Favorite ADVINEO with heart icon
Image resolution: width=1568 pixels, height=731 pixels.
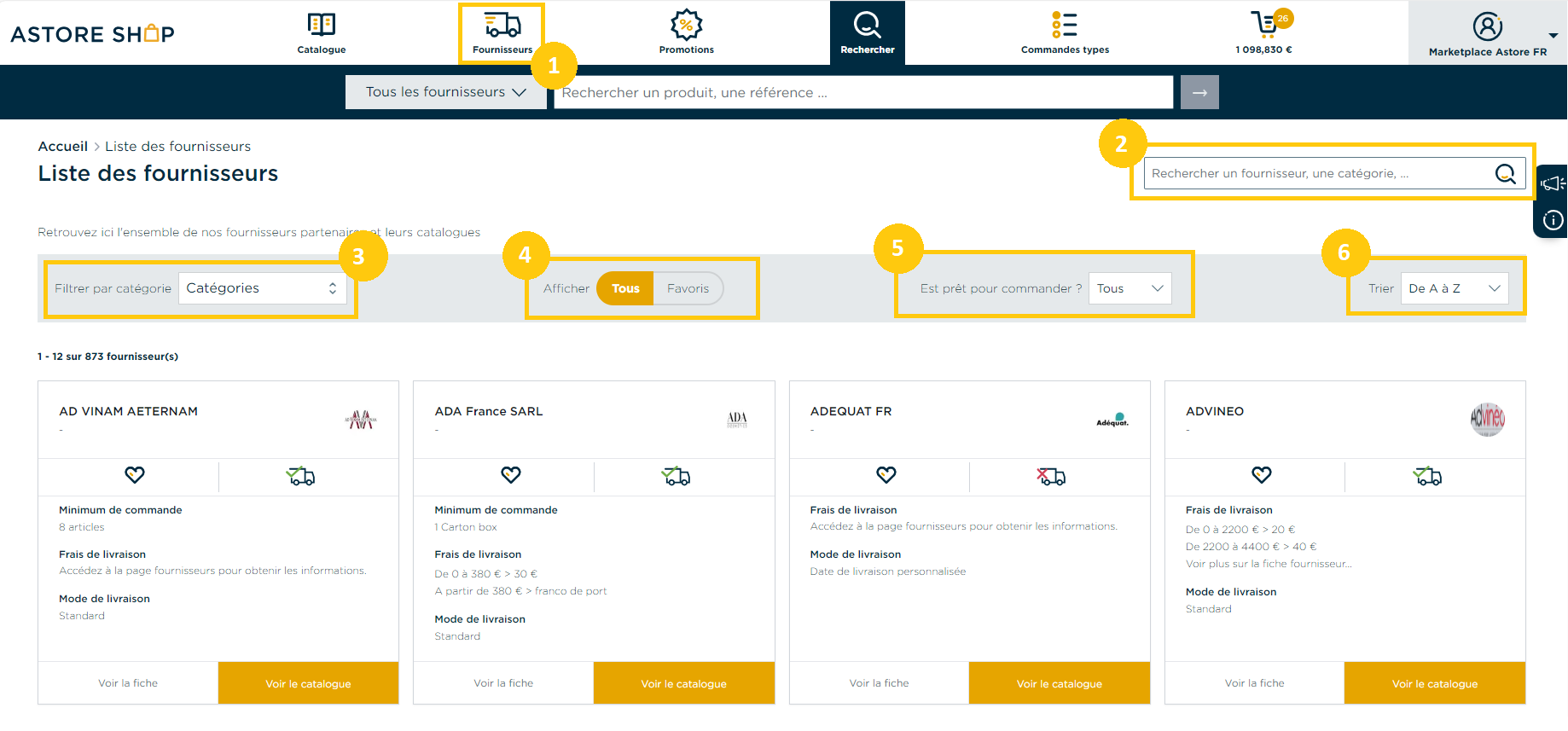1262,475
